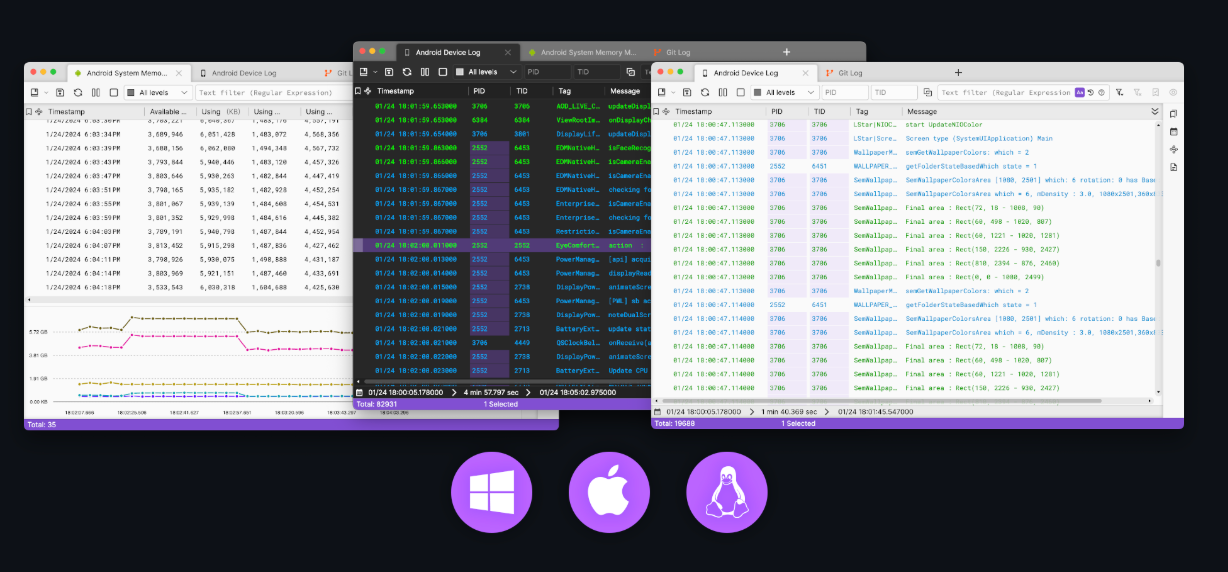Click calendar icon in right window sidebar
Screen dimensions: 1228x572
(1173, 131)
